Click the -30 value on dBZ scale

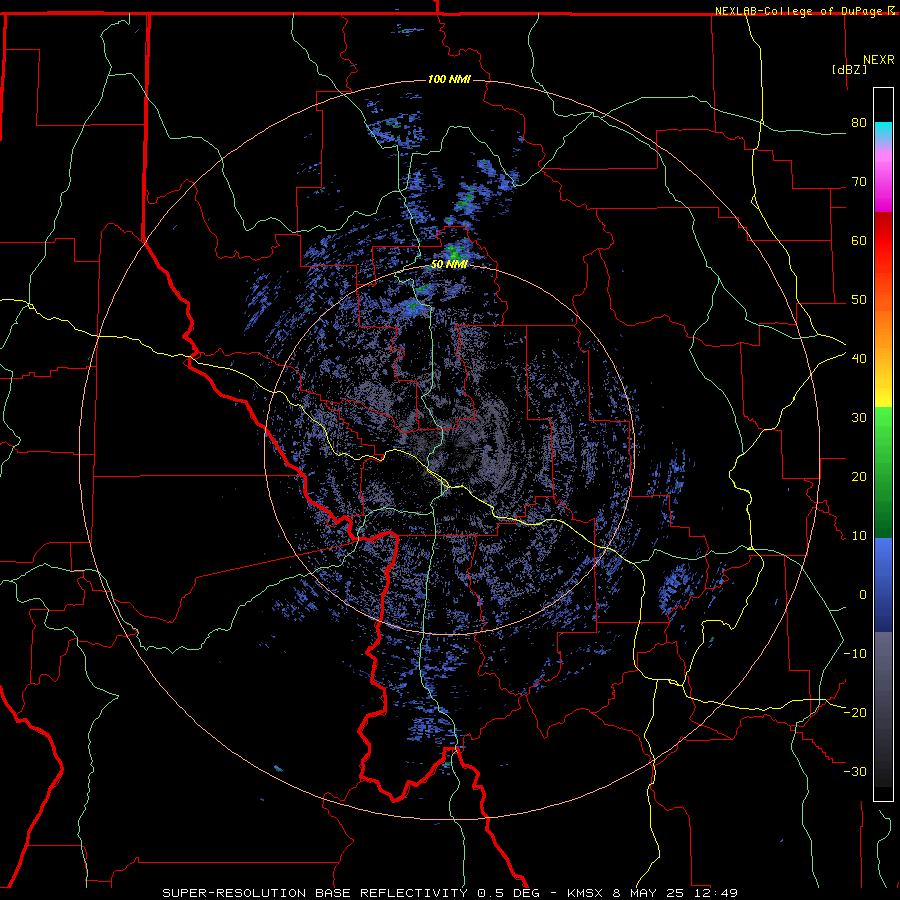tap(855, 772)
